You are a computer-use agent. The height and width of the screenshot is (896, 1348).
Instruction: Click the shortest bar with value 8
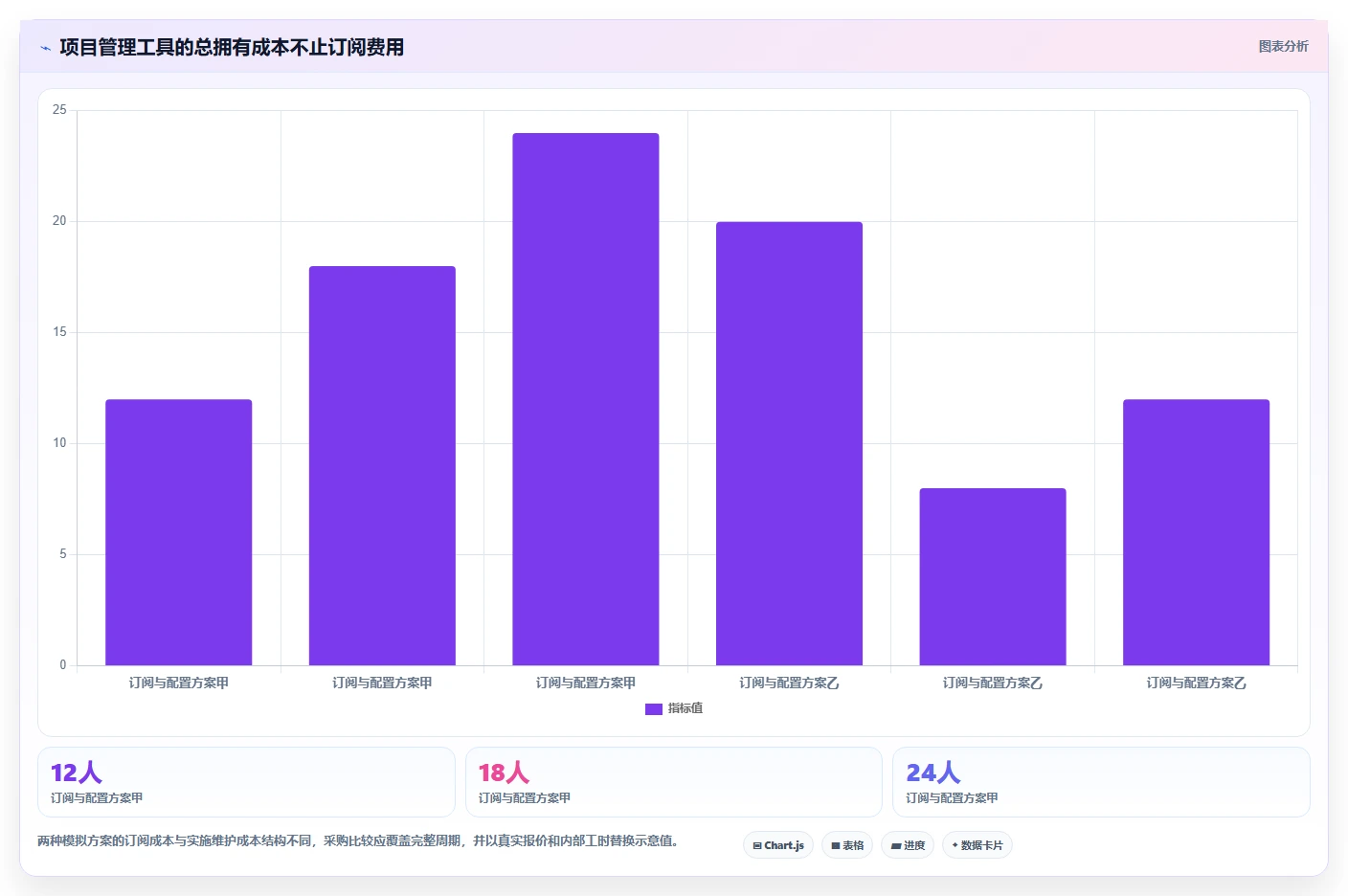993,576
